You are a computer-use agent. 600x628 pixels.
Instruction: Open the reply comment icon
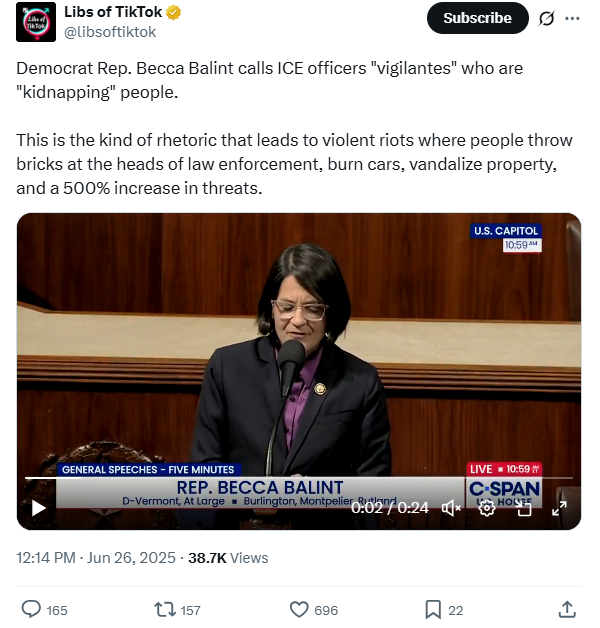click(31, 609)
